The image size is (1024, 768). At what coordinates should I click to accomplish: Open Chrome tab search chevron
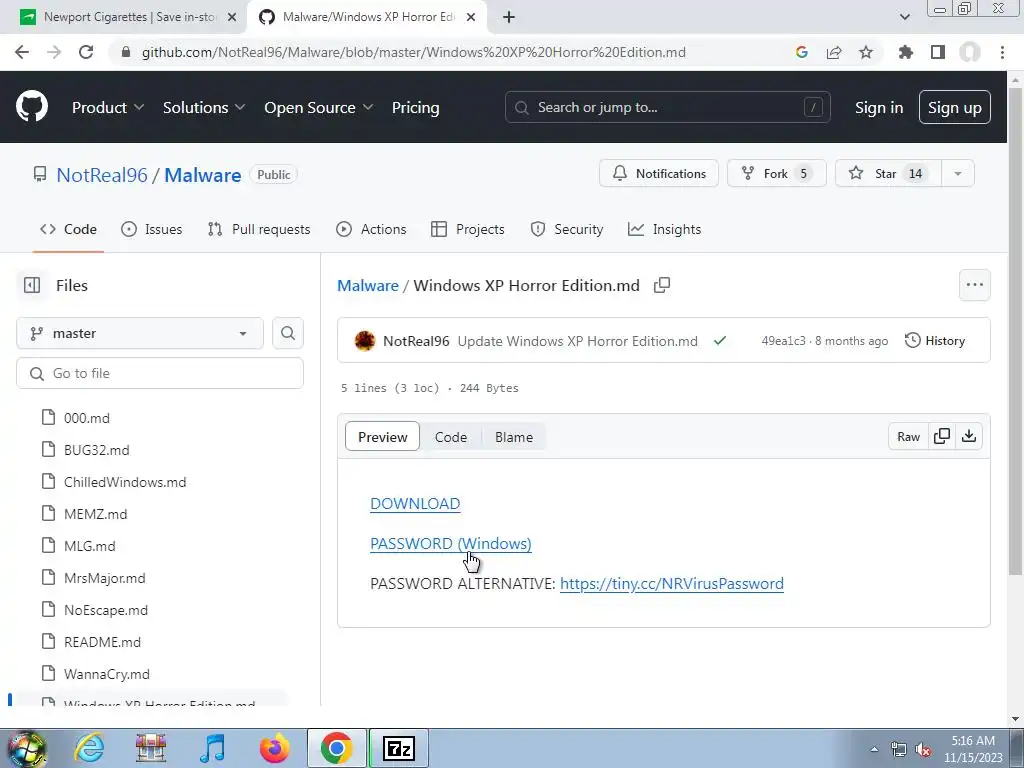(x=904, y=17)
